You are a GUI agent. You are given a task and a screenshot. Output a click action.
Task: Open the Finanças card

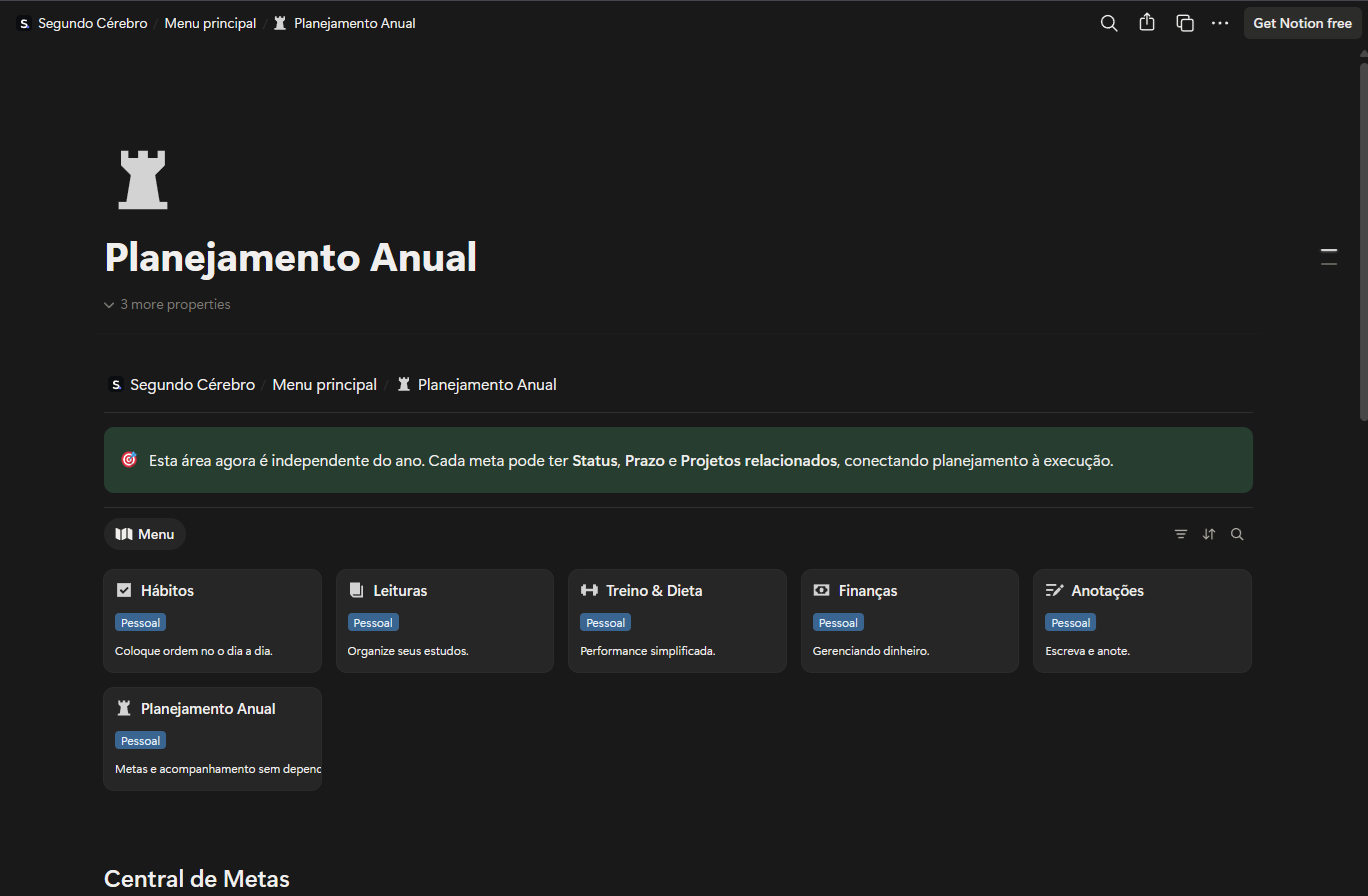(x=910, y=621)
